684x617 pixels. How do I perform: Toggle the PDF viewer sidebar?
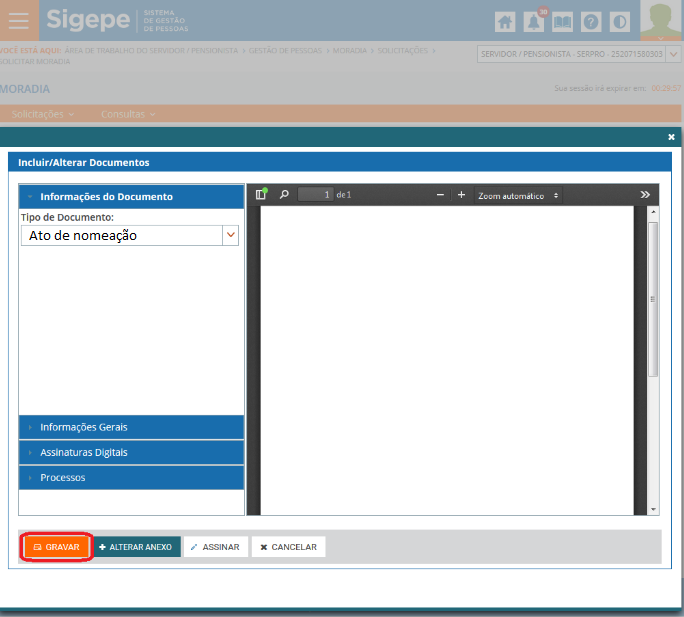coord(261,194)
